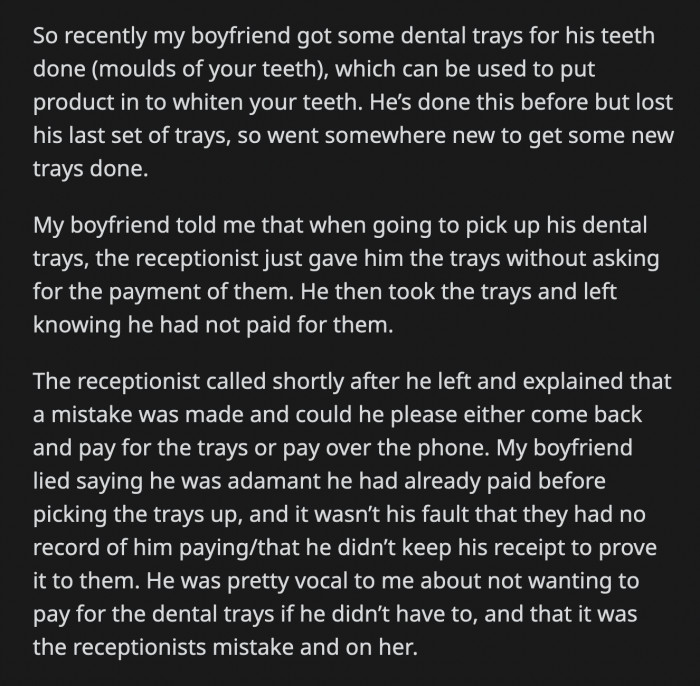
Task: Click the words 'pretty vocal to me'
Action: click(x=321, y=581)
